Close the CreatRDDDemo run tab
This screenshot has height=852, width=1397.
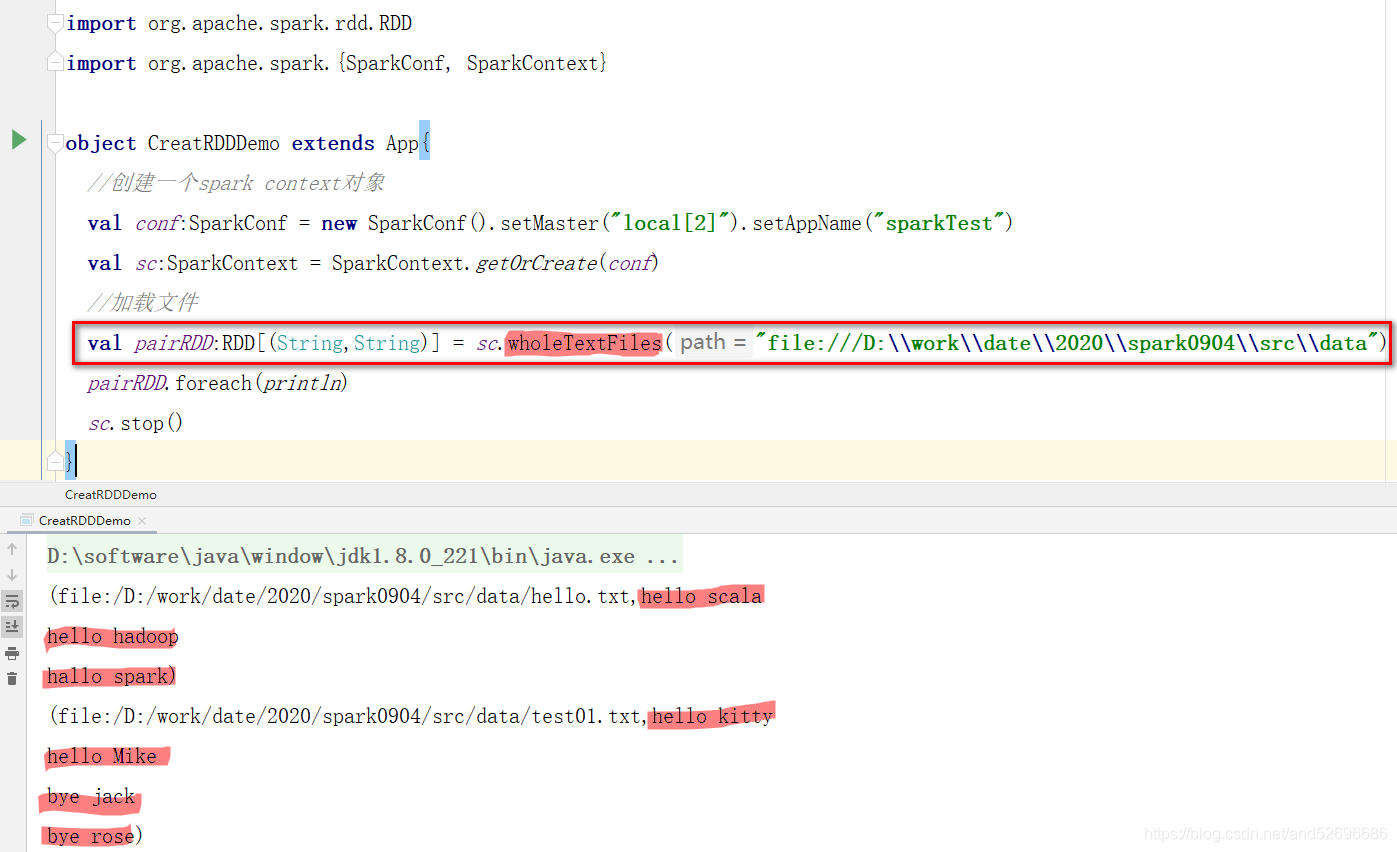point(142,521)
